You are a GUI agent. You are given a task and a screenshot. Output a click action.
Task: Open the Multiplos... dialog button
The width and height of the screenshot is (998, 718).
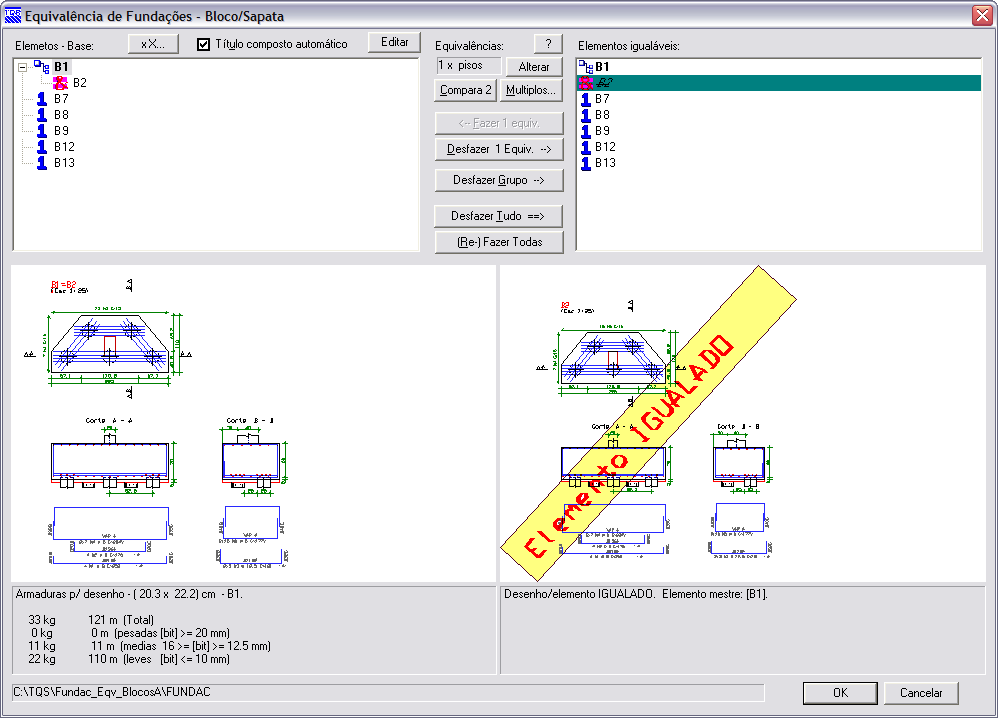click(531, 90)
